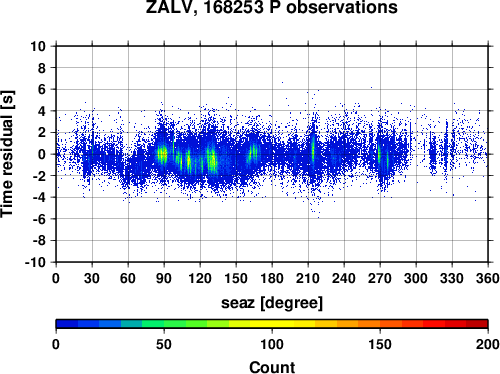Click the x-axis tick label 270

tap(380, 278)
